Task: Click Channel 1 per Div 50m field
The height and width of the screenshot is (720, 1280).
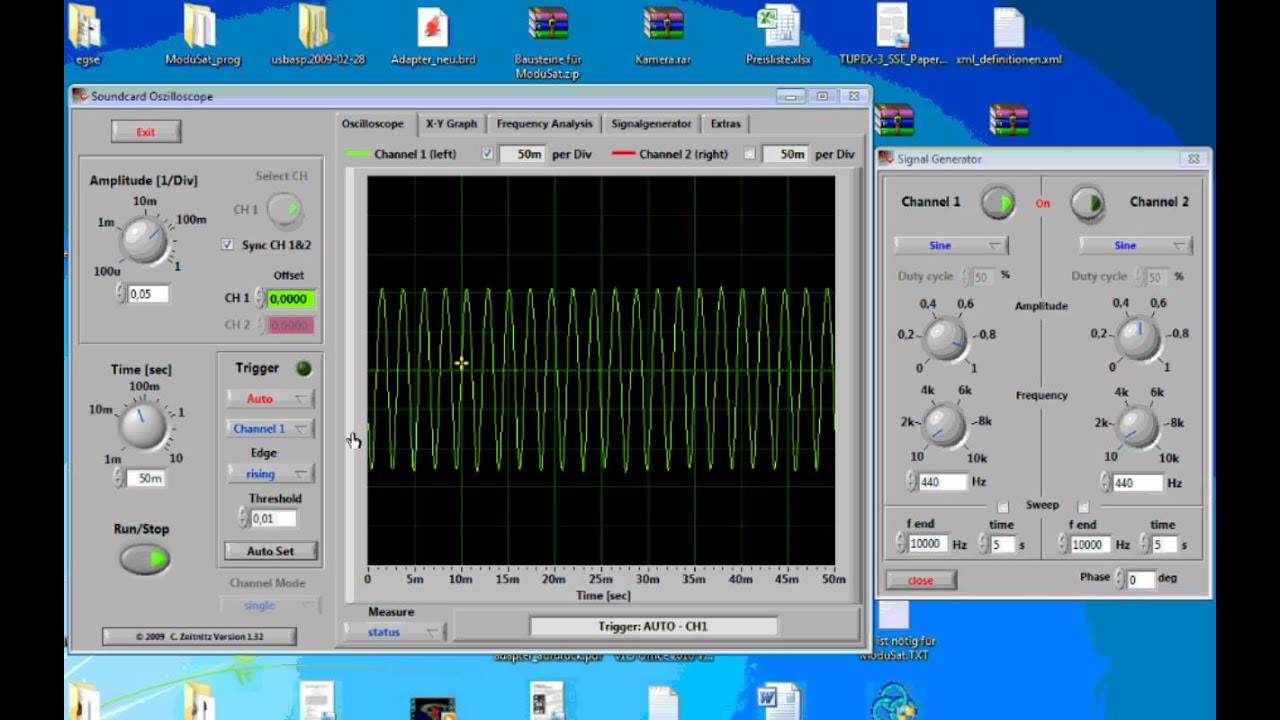Action: [522, 154]
